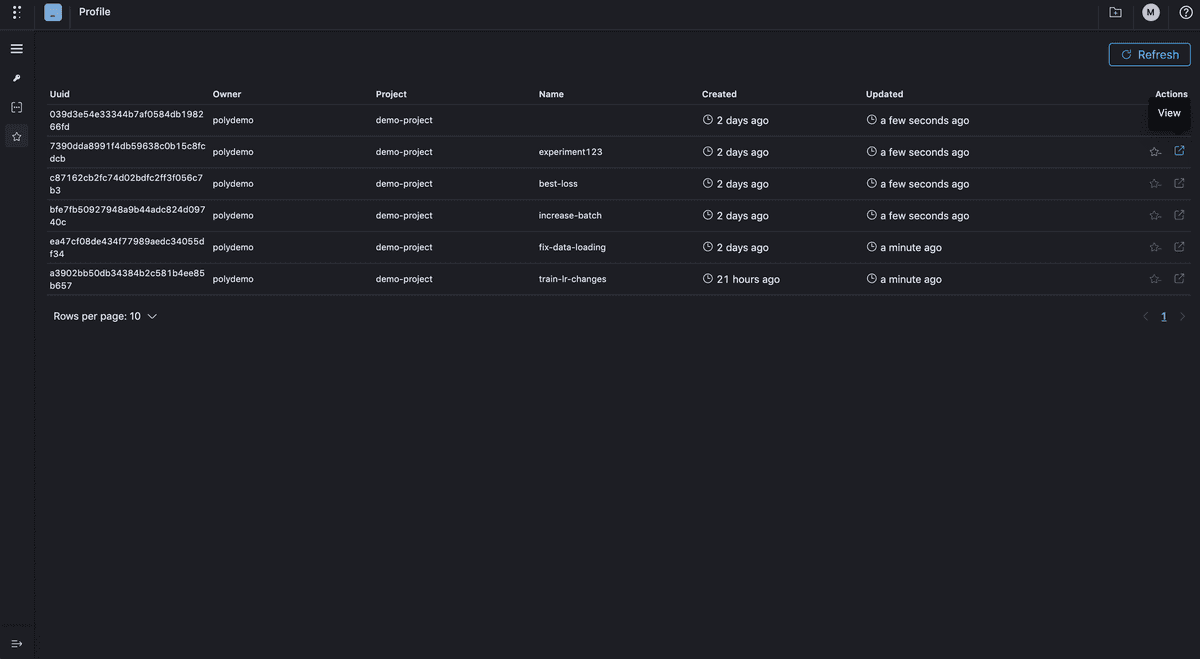1200x659 pixels.
Task: Remove bookmark star for increase-batch
Action: click(x=1155, y=216)
